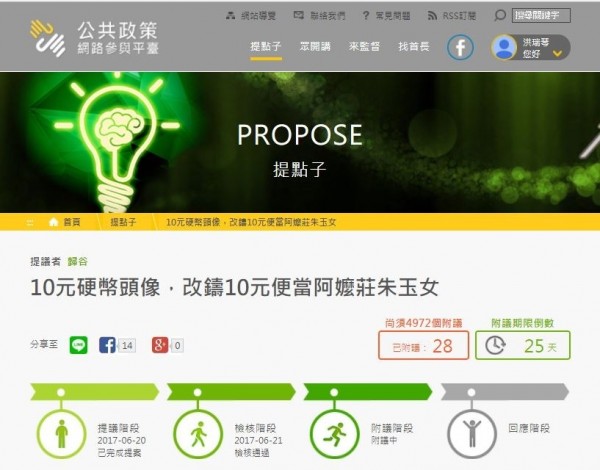Click the 附議階段 running figure stage marker
The image size is (600, 470).
[x=334, y=434]
